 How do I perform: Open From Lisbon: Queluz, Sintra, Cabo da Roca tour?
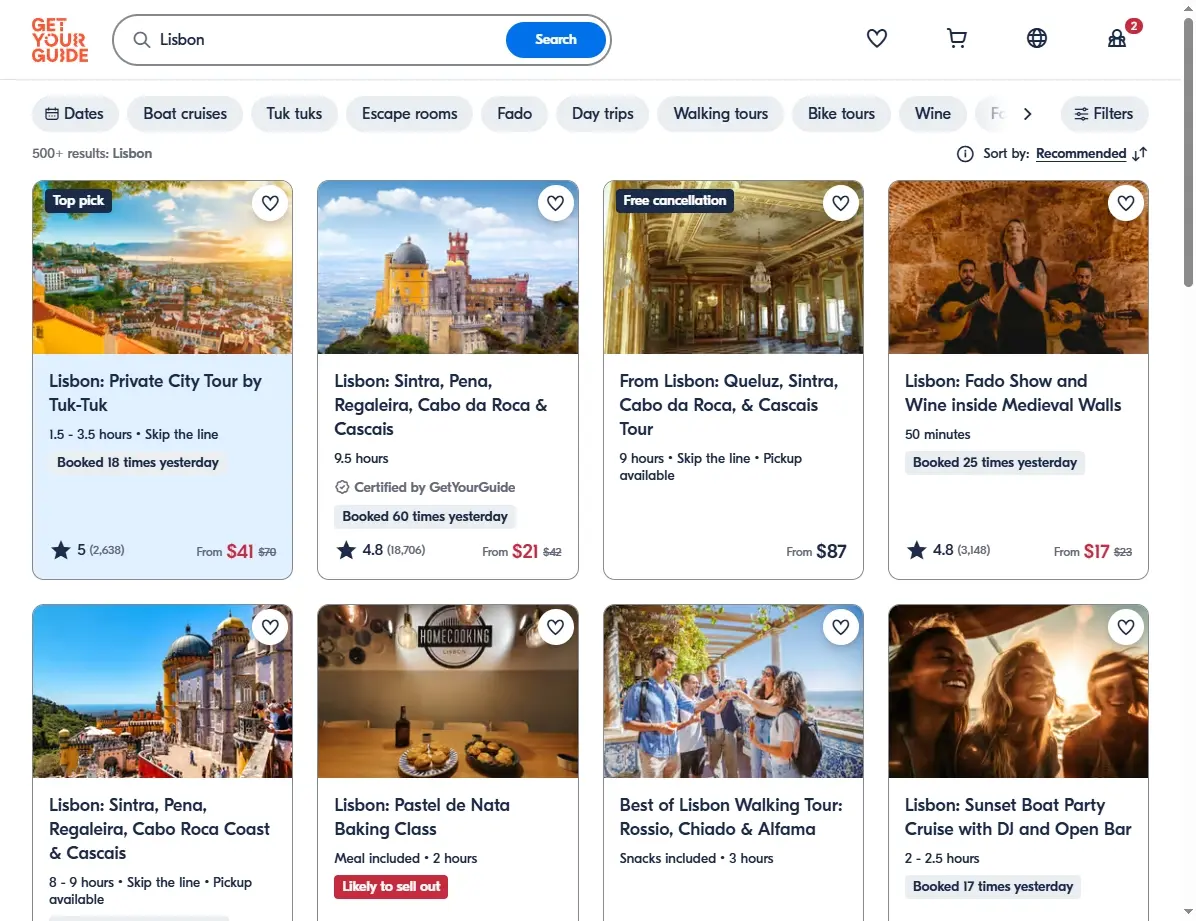(x=728, y=404)
